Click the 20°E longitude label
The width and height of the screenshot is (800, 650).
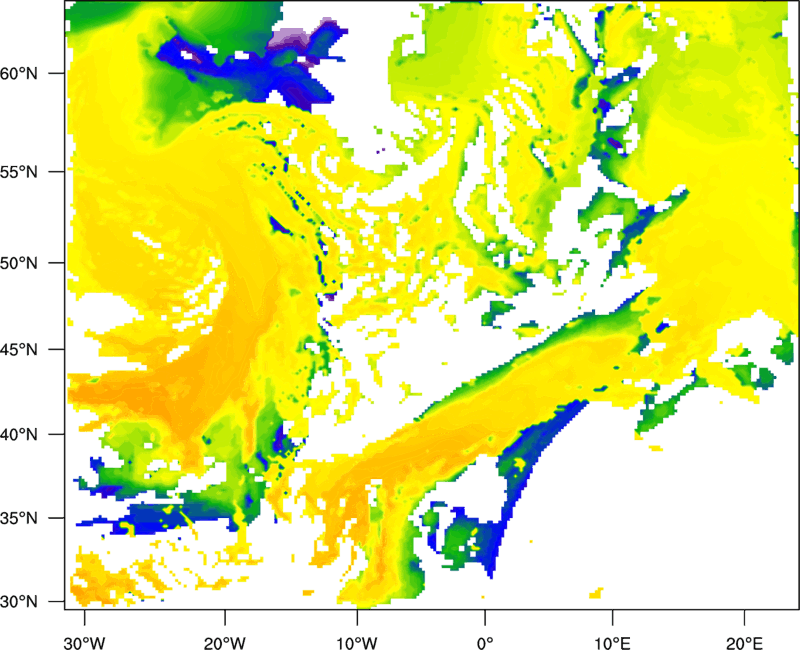click(744, 643)
